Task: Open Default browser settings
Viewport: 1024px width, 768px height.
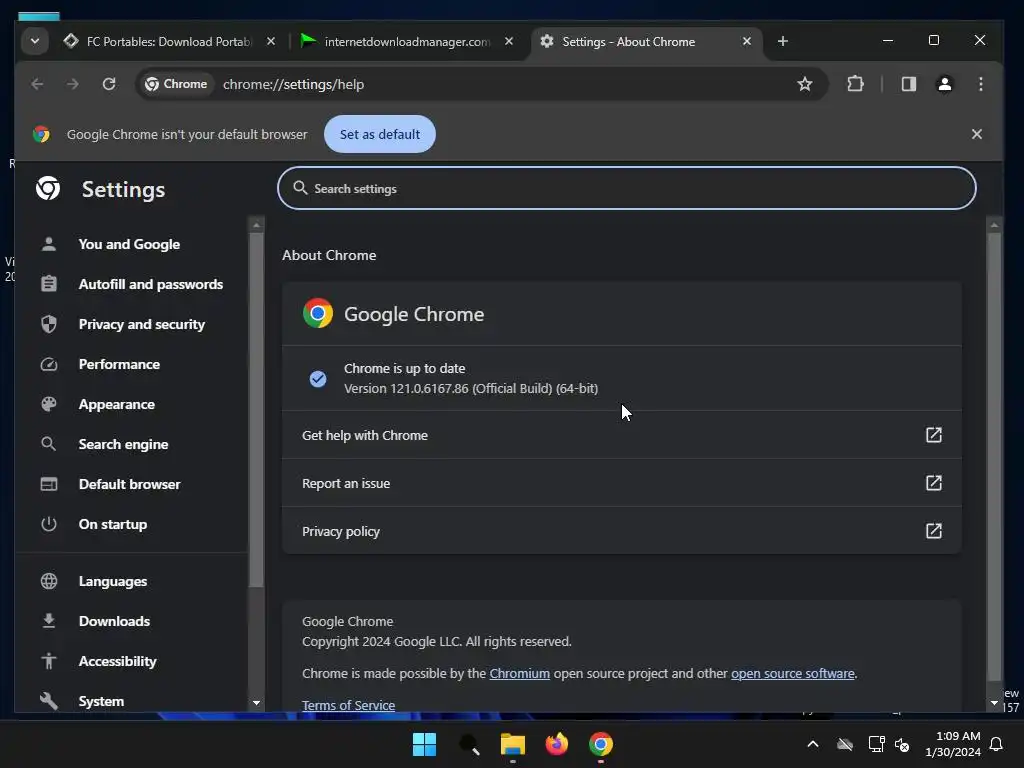Action: (x=131, y=484)
